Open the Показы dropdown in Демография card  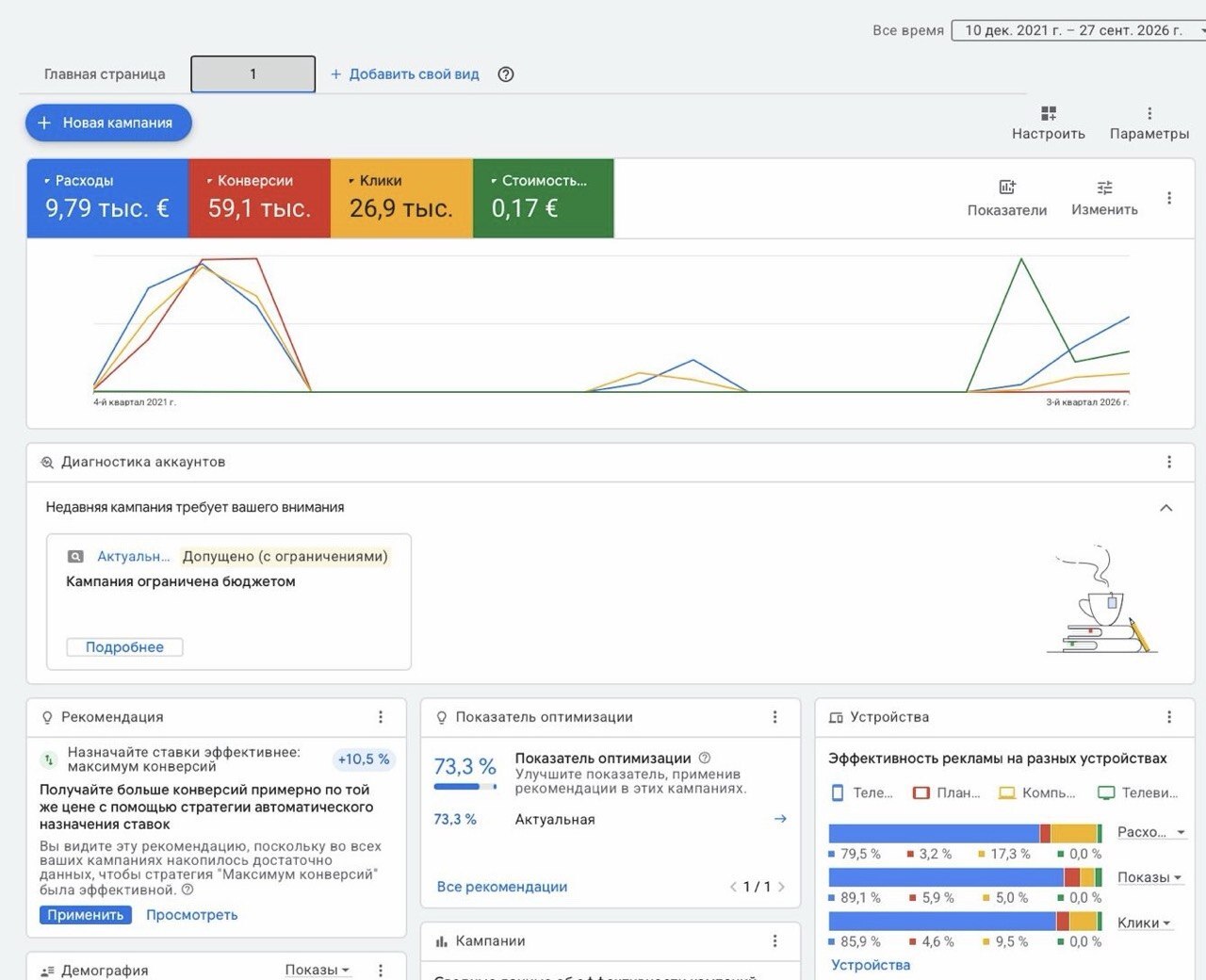coord(318,970)
